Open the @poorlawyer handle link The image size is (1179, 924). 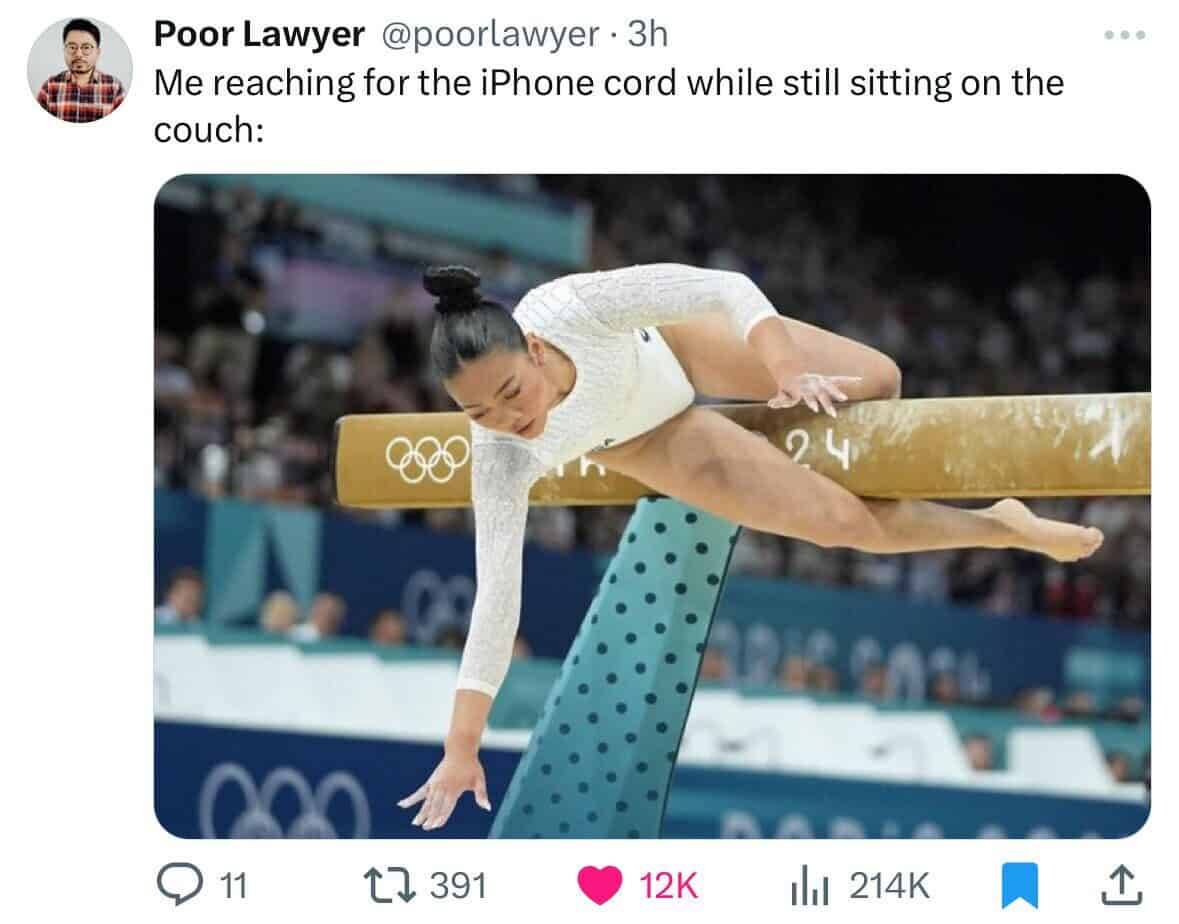coord(491,35)
